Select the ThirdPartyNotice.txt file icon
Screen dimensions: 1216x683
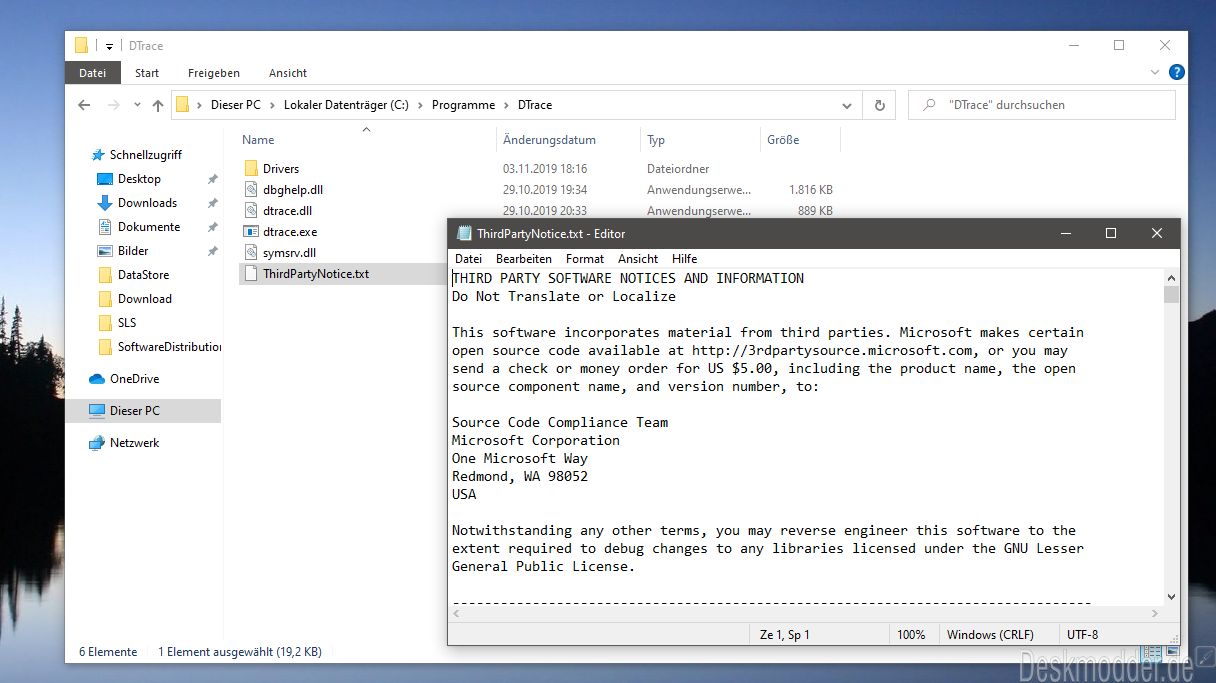(x=252, y=274)
